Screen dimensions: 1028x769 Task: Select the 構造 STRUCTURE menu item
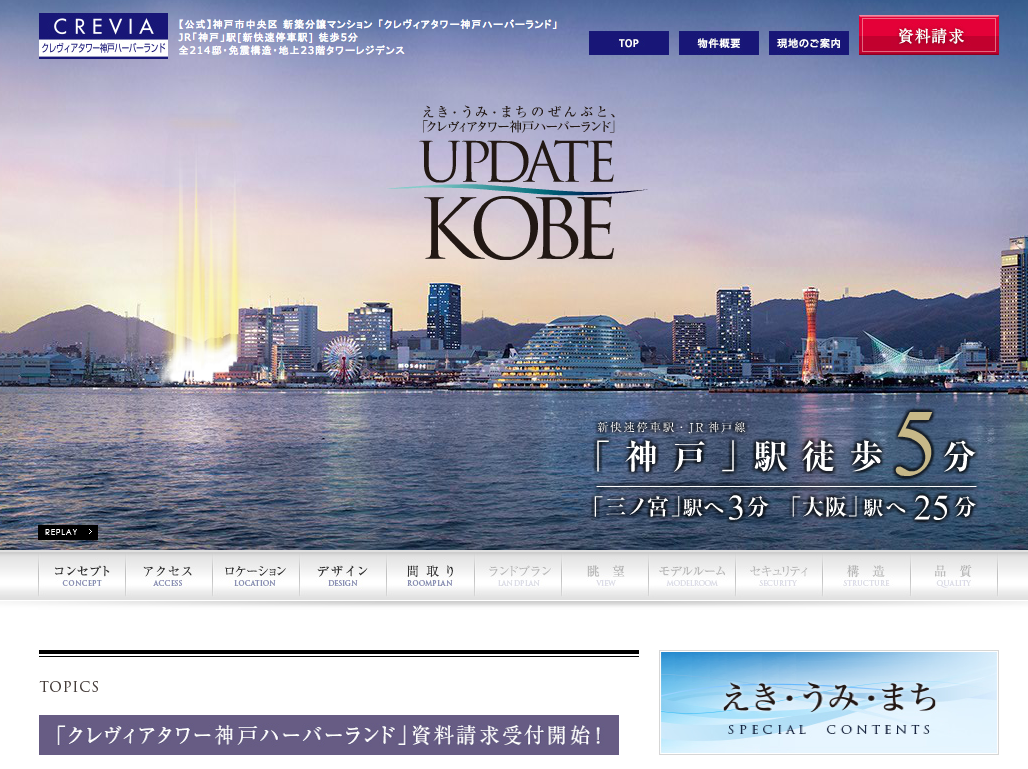[865, 576]
